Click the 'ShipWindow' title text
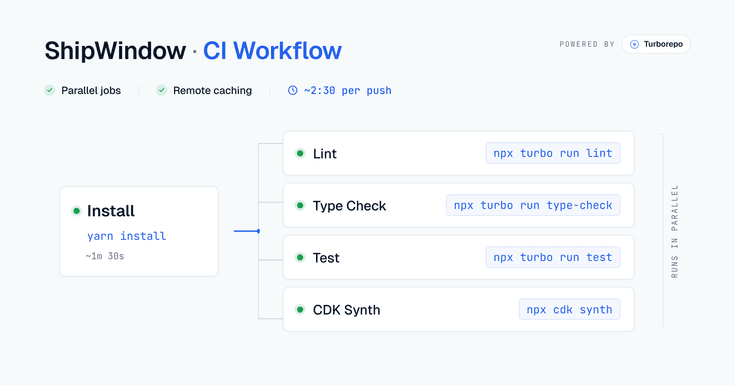 coord(115,51)
